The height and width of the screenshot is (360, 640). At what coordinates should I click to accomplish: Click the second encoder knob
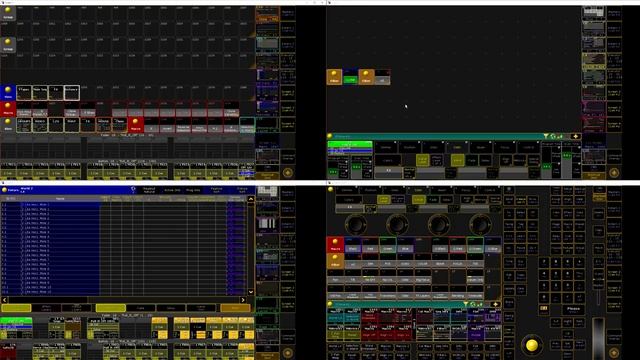coord(397,224)
